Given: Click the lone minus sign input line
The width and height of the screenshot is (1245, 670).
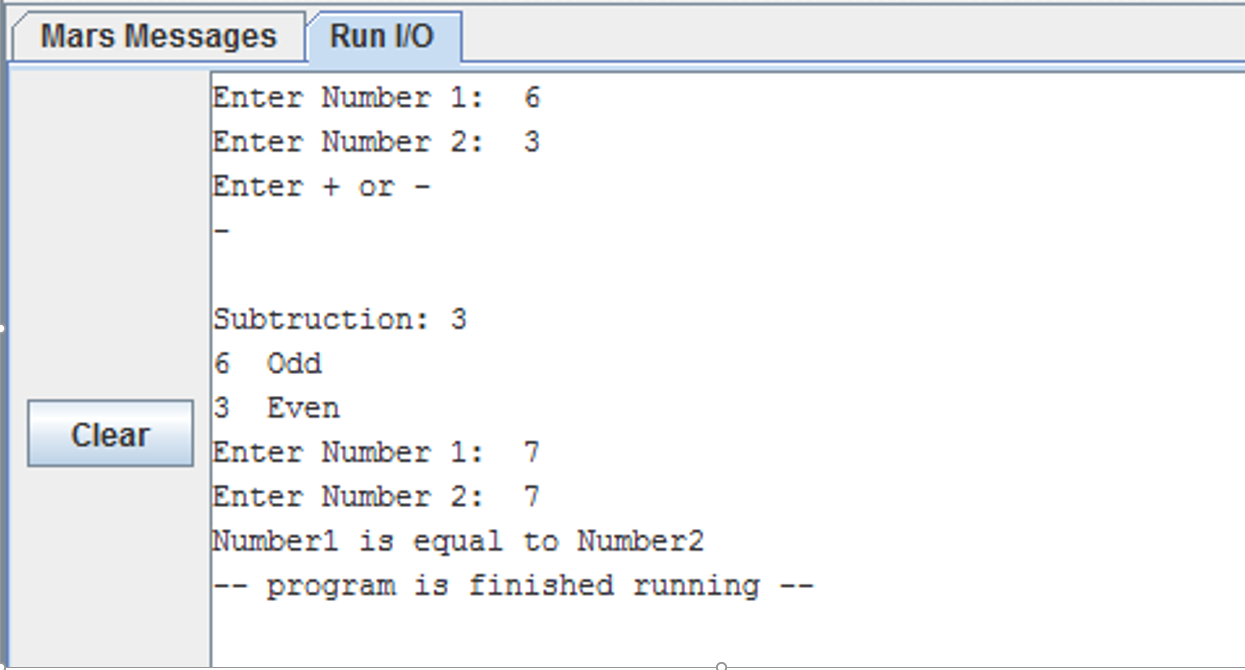Looking at the screenshot, I should (222, 231).
